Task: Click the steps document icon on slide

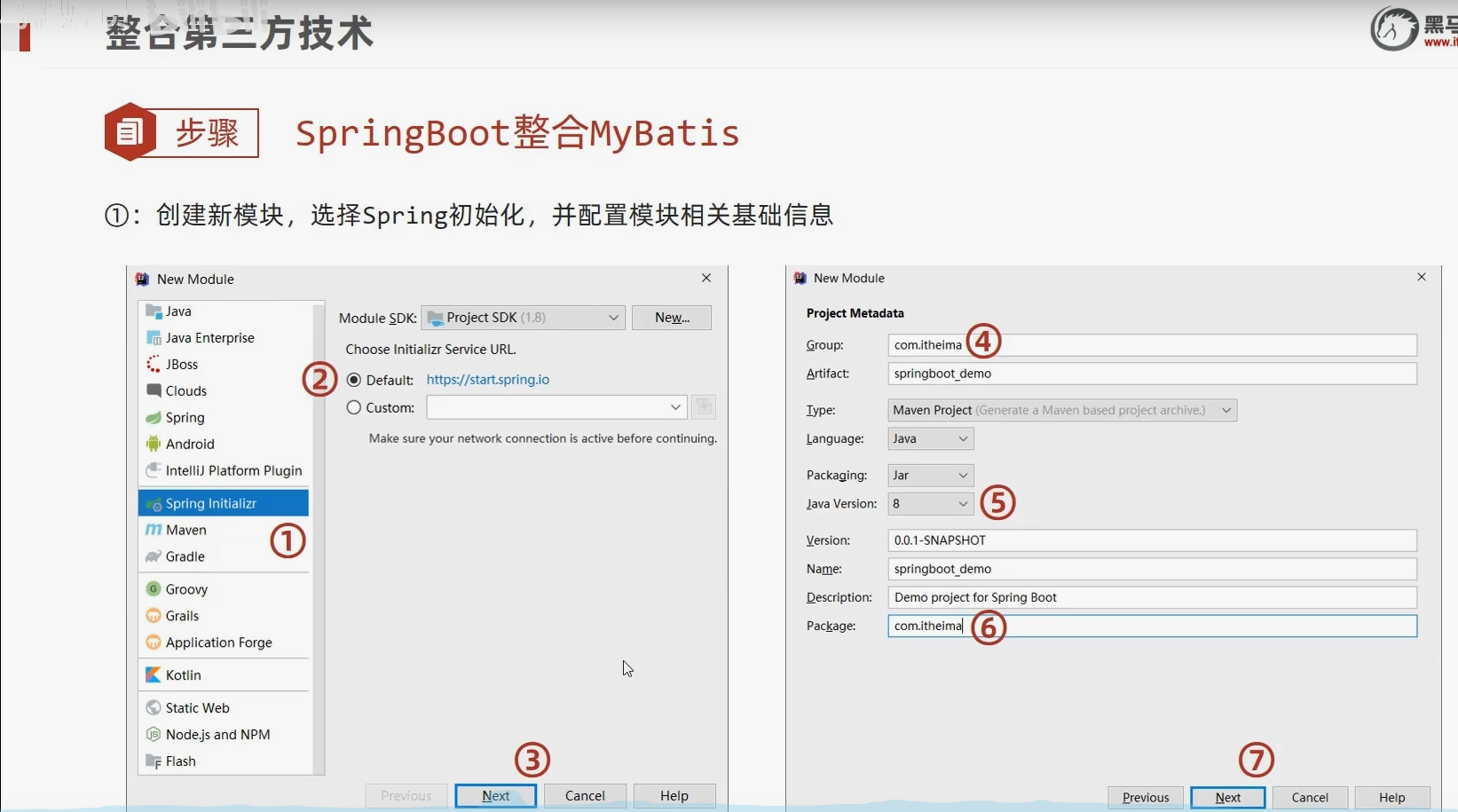Action: [130, 132]
